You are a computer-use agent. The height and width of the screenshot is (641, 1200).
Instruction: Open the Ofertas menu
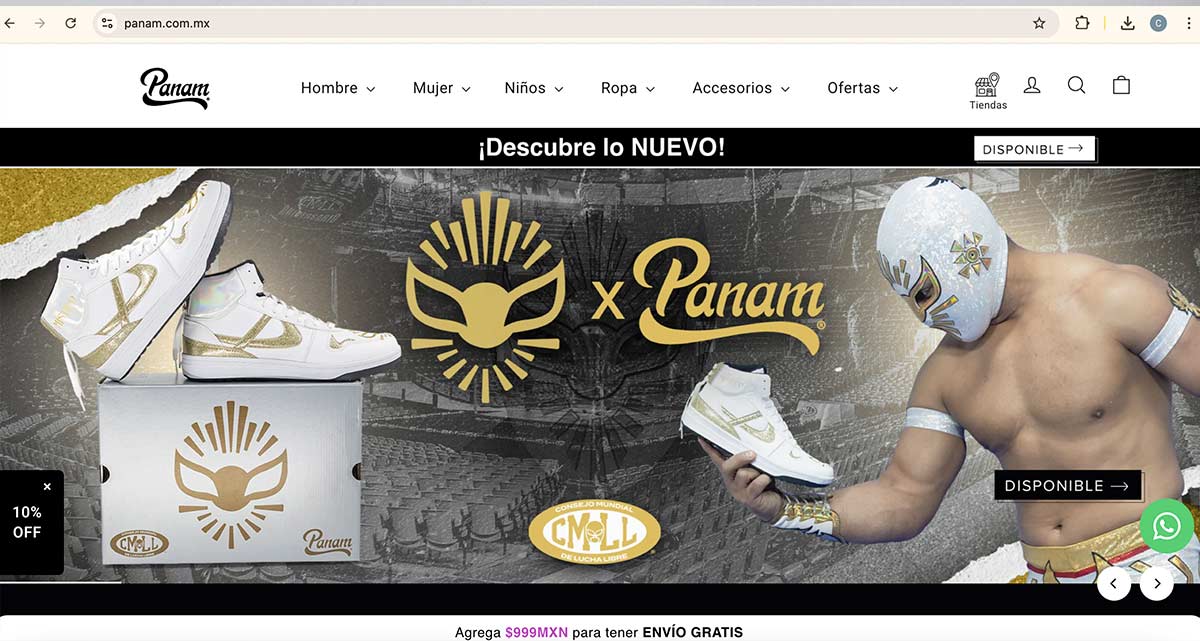(x=862, y=88)
